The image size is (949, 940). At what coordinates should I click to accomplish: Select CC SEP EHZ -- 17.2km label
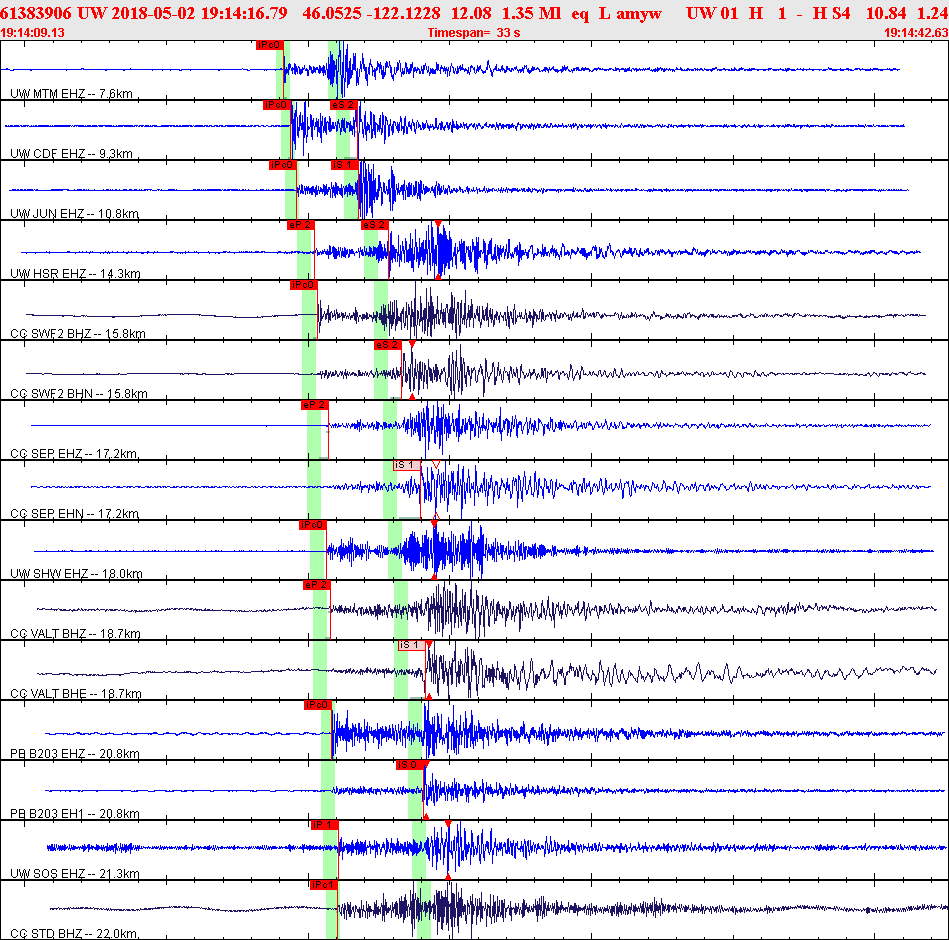74,453
